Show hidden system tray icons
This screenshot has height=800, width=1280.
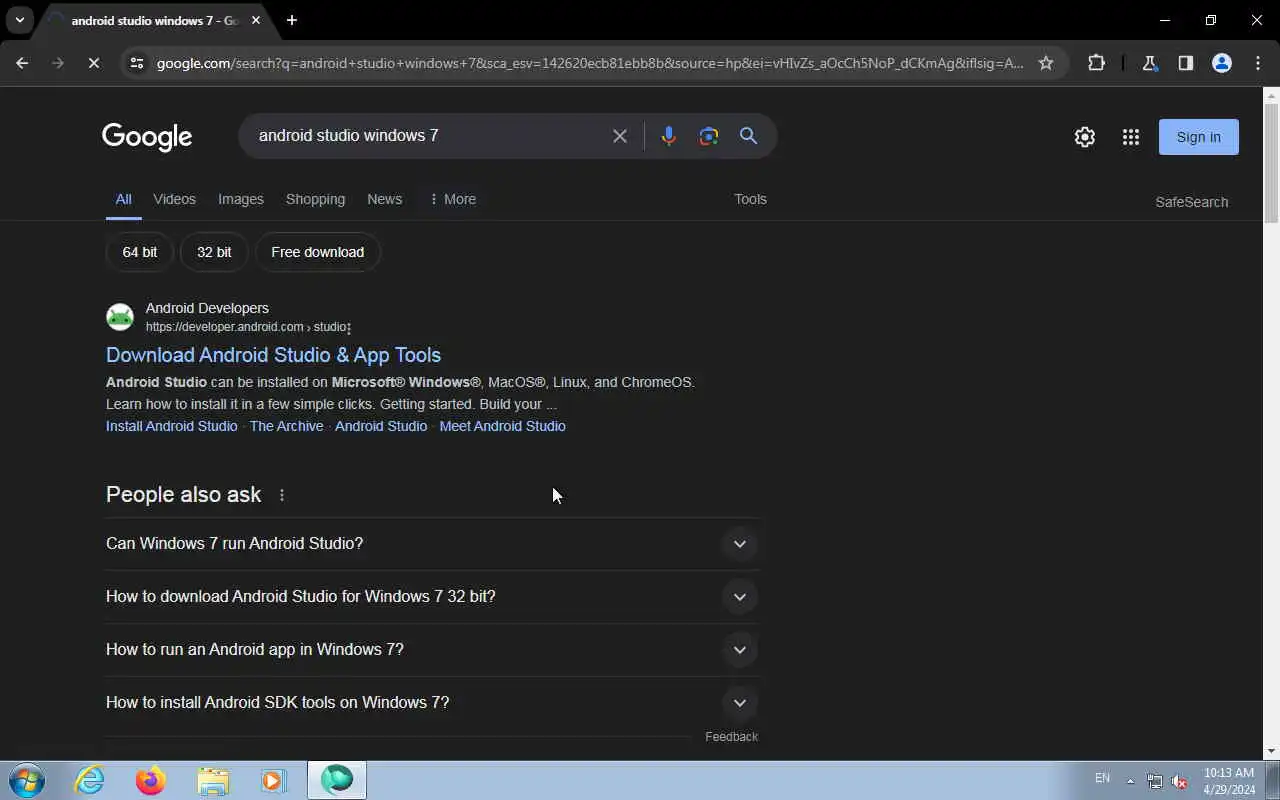1131,780
